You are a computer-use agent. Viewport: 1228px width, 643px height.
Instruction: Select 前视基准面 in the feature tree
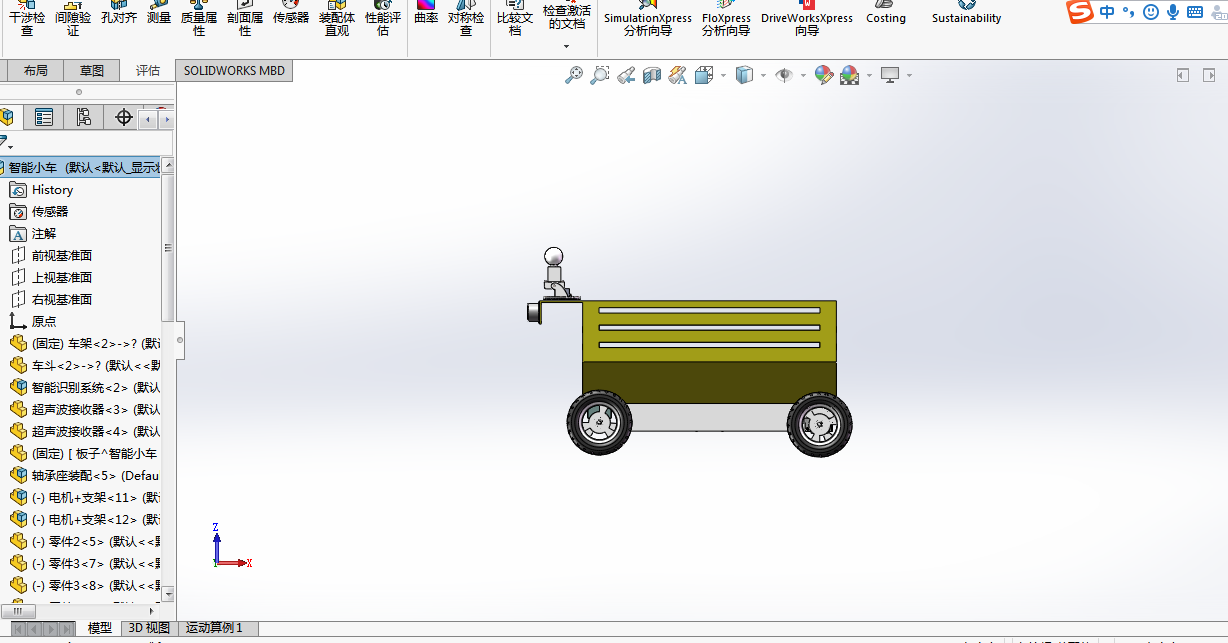61,255
